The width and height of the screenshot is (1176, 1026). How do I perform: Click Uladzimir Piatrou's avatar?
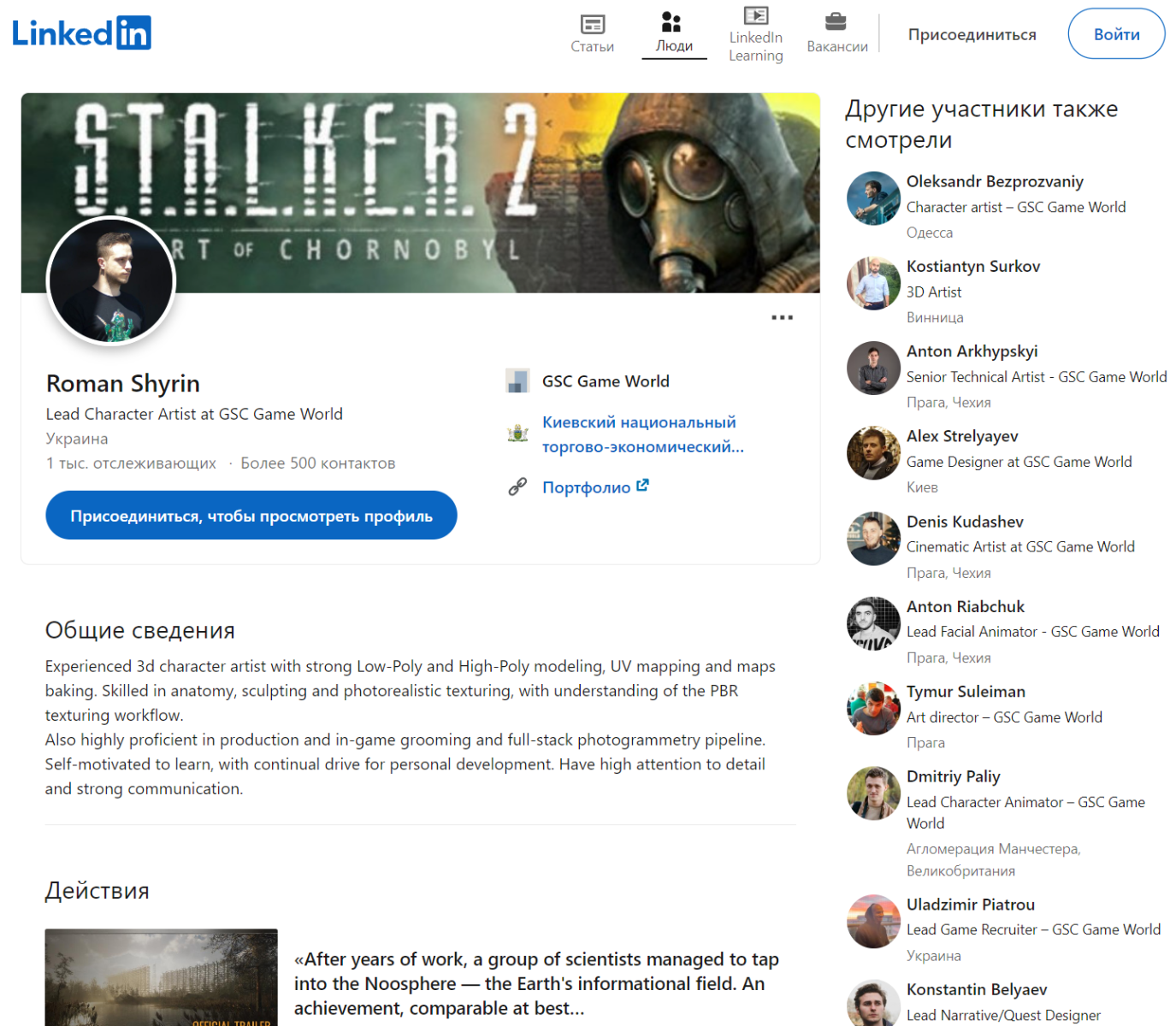coord(873,922)
